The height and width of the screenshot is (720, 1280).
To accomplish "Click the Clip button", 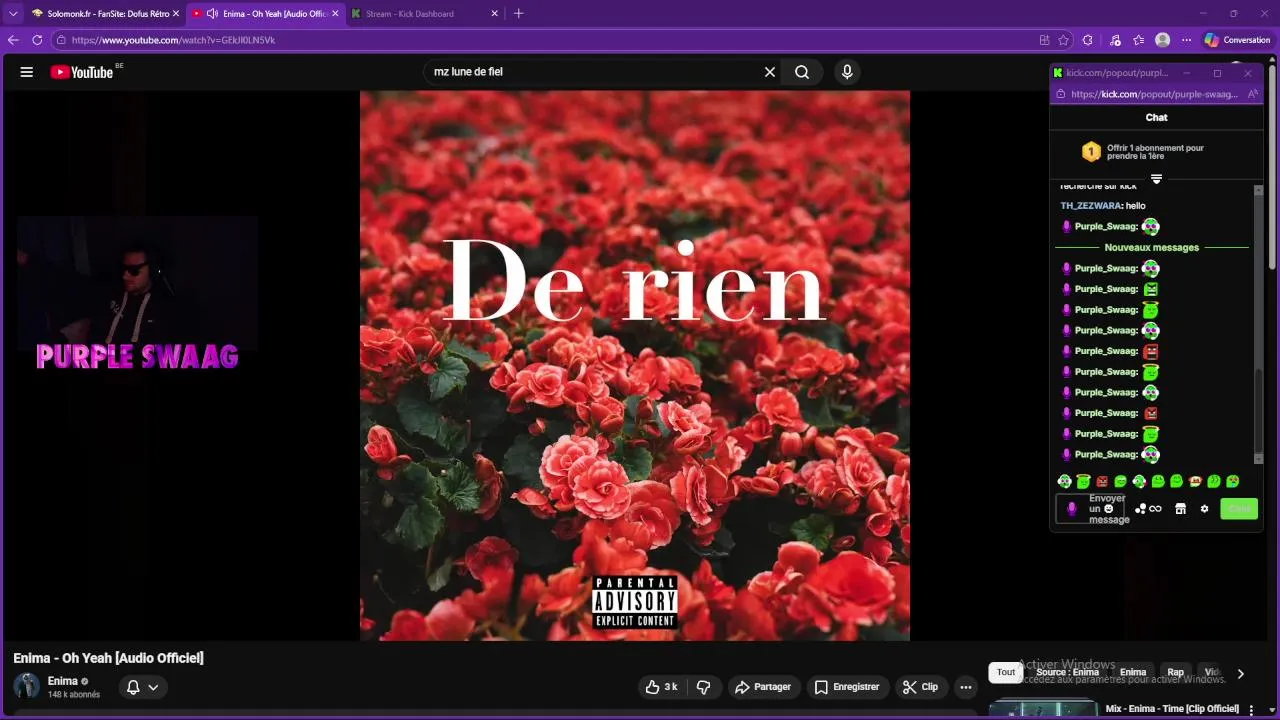I will tap(920, 687).
